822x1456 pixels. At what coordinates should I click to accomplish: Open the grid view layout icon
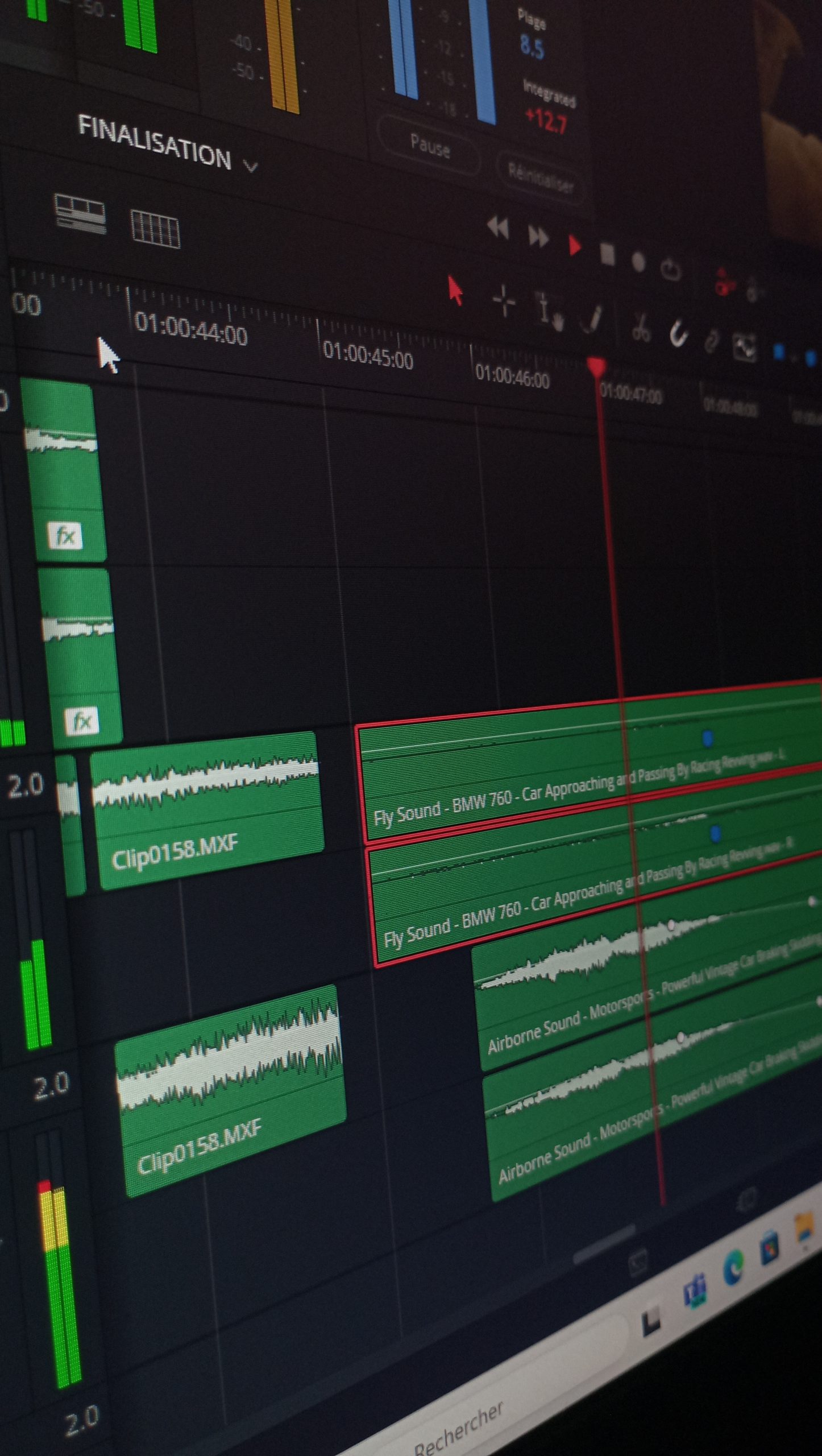[x=155, y=229]
